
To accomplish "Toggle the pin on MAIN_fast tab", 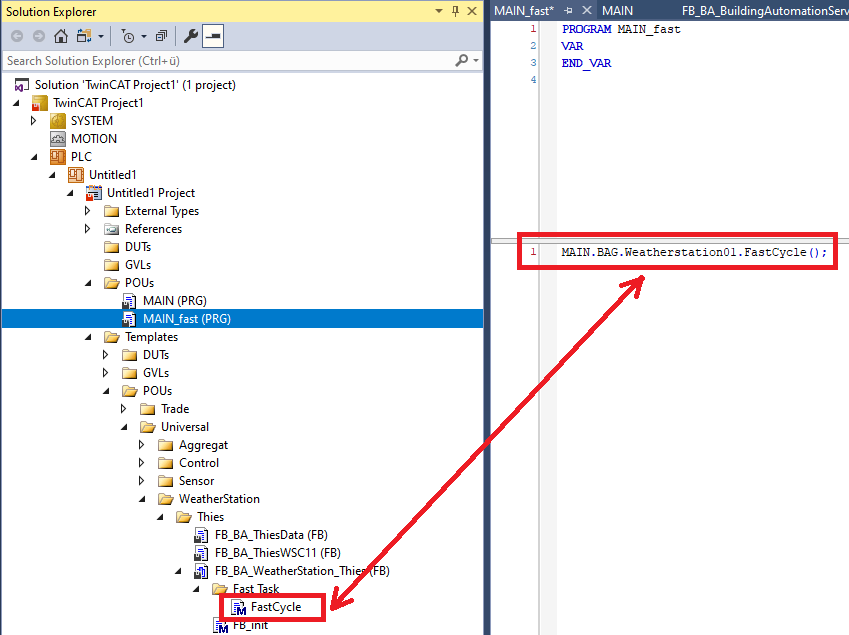I will (568, 10).
